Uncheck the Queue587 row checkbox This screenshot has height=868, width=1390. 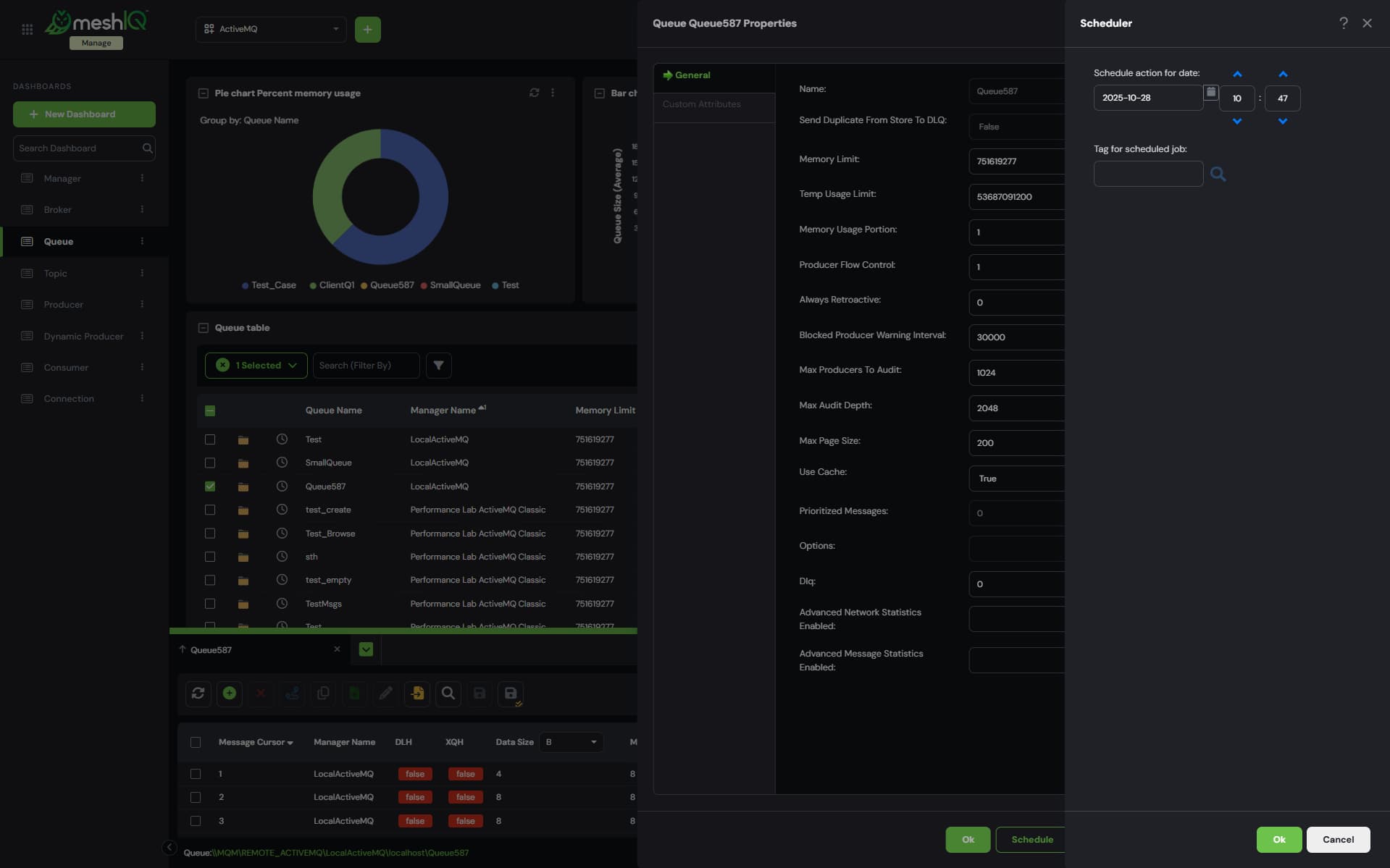coord(210,486)
